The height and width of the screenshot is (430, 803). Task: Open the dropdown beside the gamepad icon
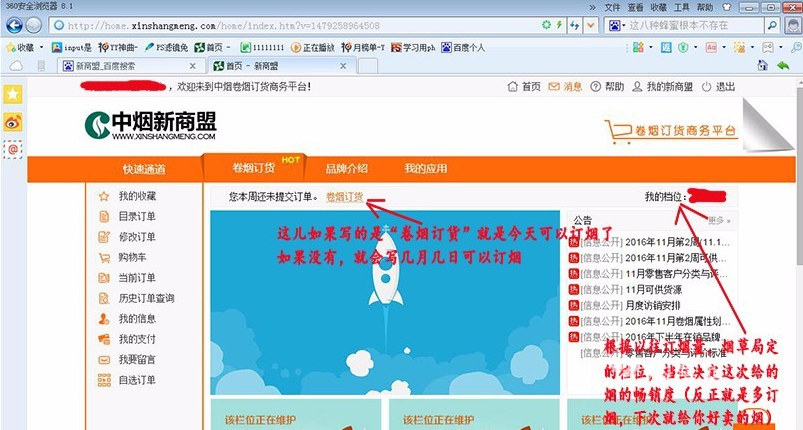point(780,48)
